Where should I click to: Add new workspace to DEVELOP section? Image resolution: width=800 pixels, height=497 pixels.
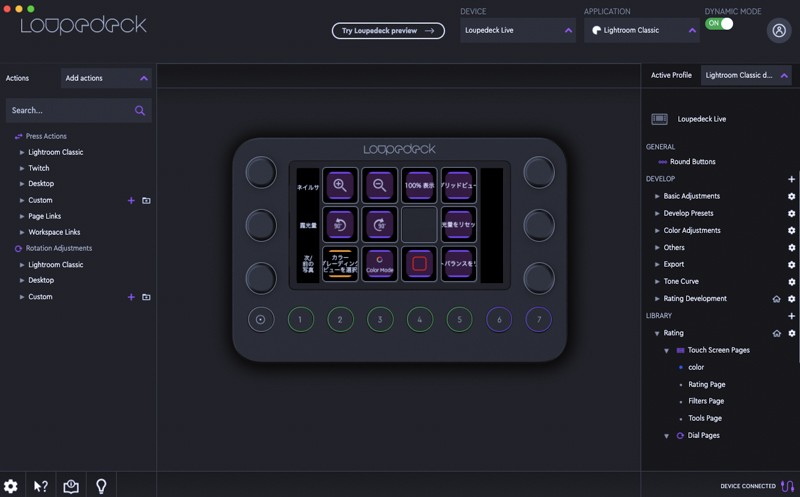[791, 179]
